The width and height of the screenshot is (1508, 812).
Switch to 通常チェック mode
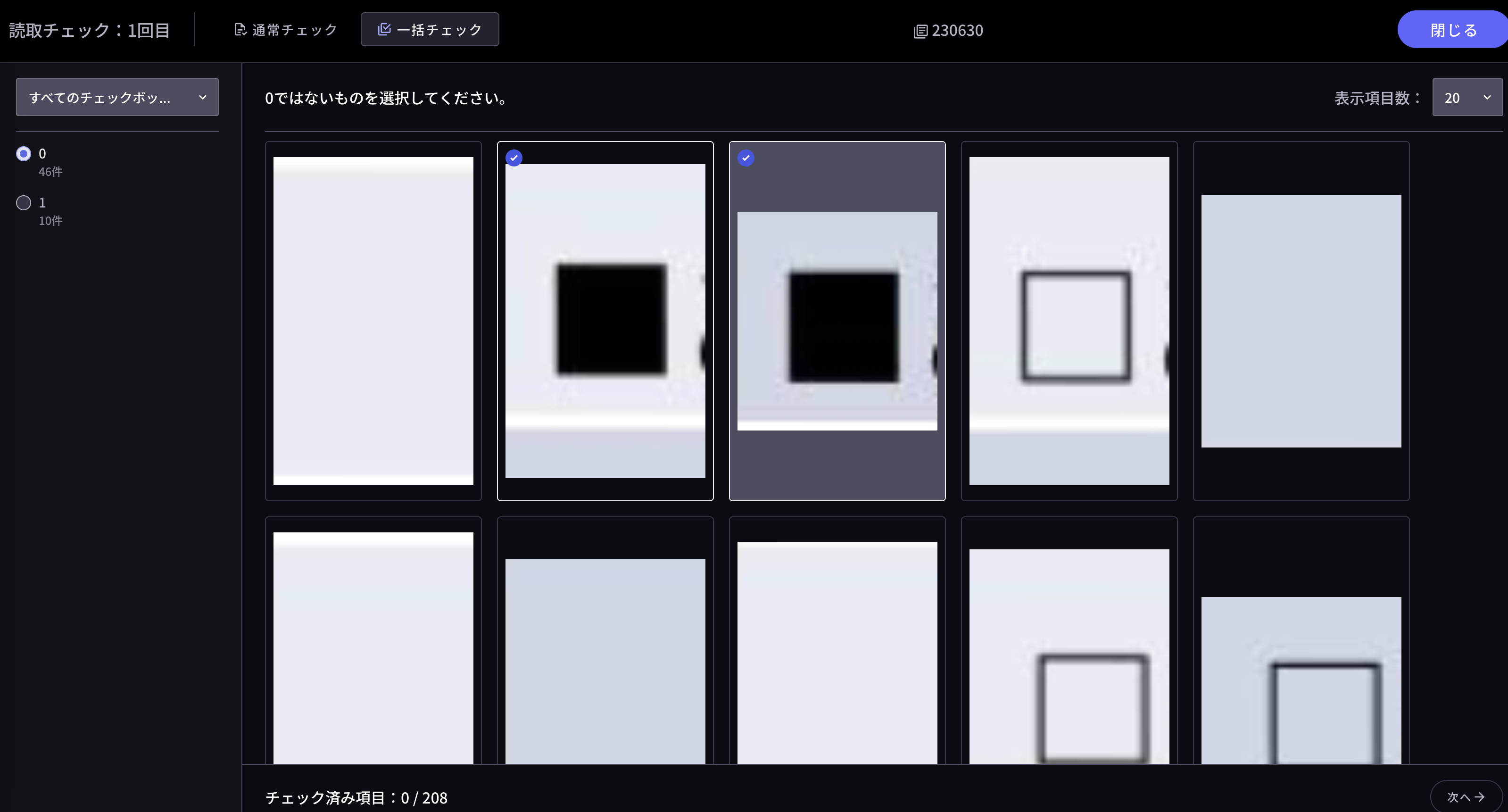pyautogui.click(x=285, y=29)
